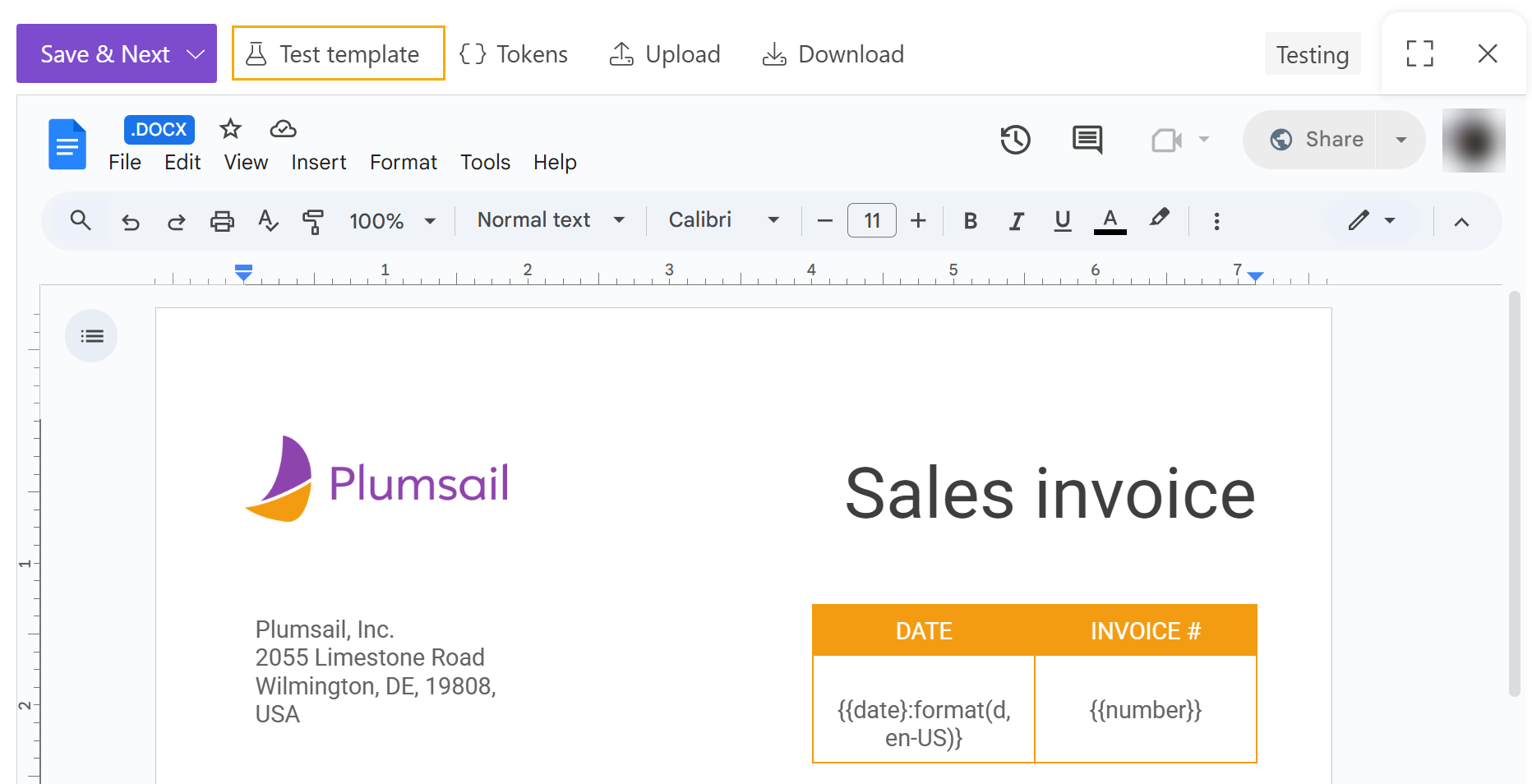Expand the Share options dropdown arrow
This screenshot has width=1532, height=784.
[x=1401, y=140]
